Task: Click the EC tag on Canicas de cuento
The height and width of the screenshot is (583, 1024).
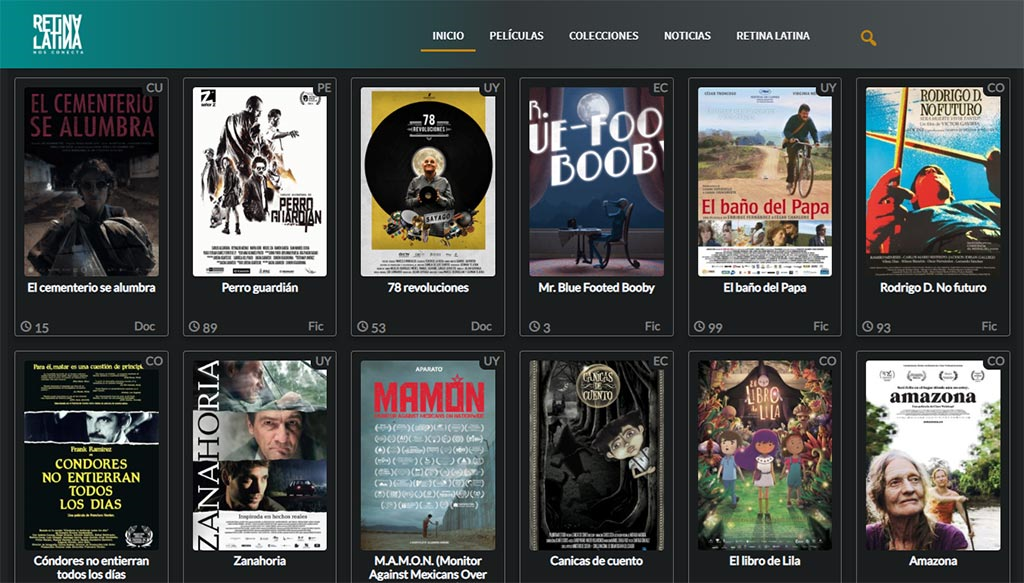Action: click(660, 361)
